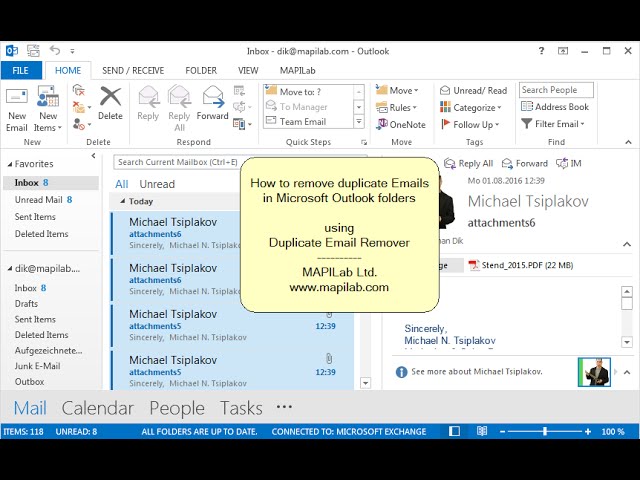Open the Categorize dropdown

pyautogui.click(x=471, y=107)
